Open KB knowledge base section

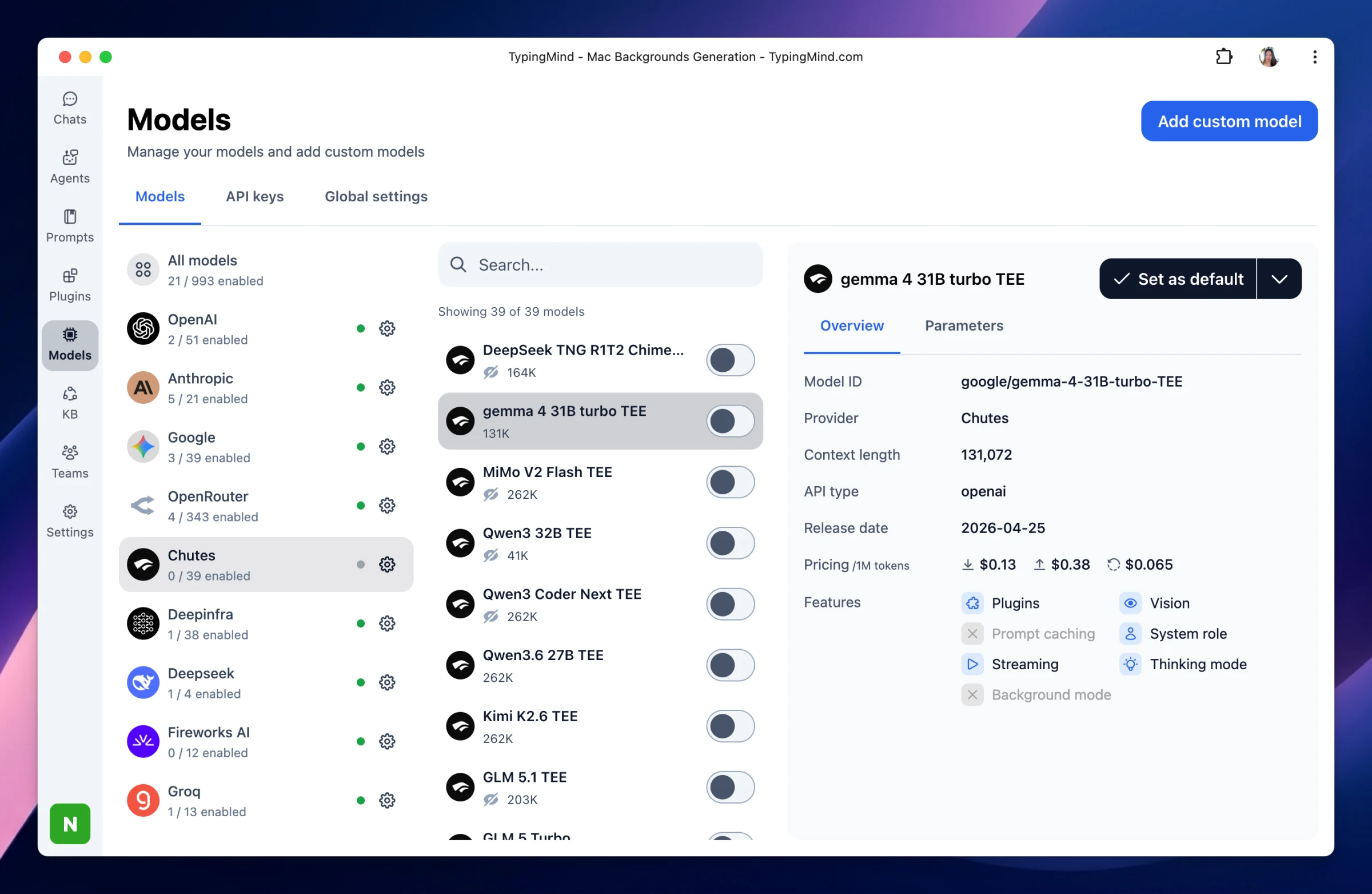[70, 403]
